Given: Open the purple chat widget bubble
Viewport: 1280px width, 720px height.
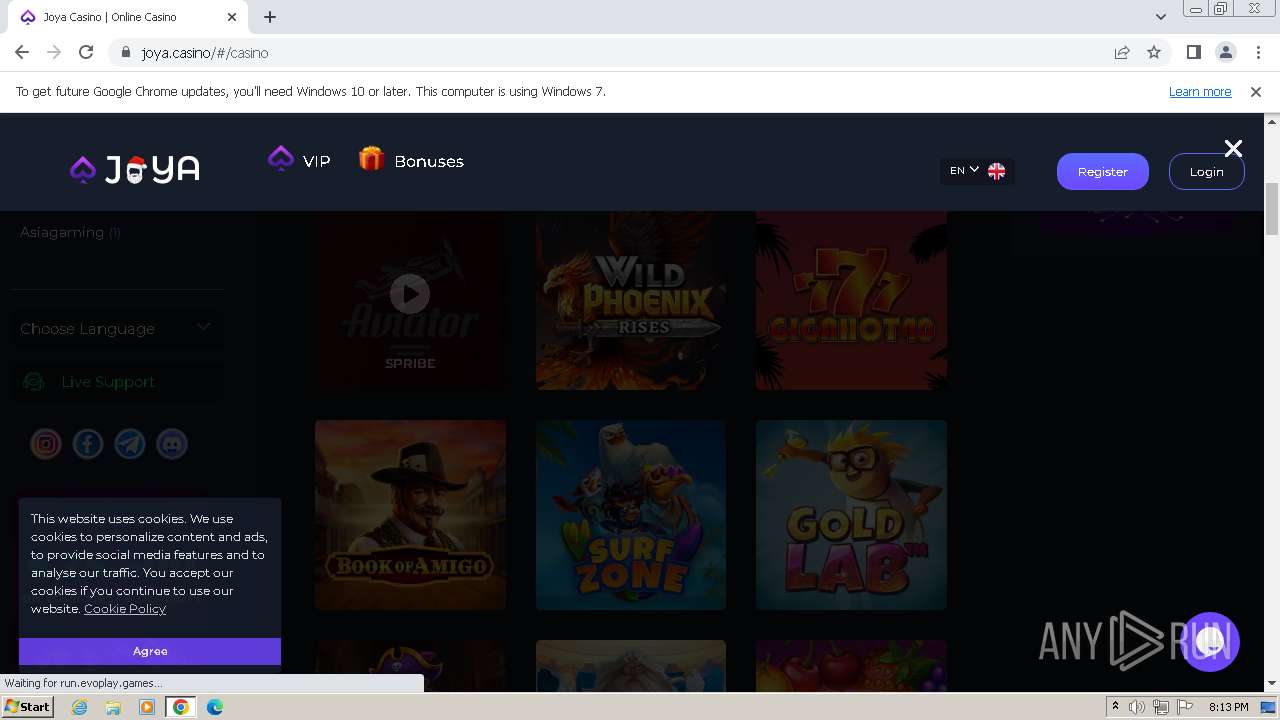Looking at the screenshot, I should pos(1210,642).
